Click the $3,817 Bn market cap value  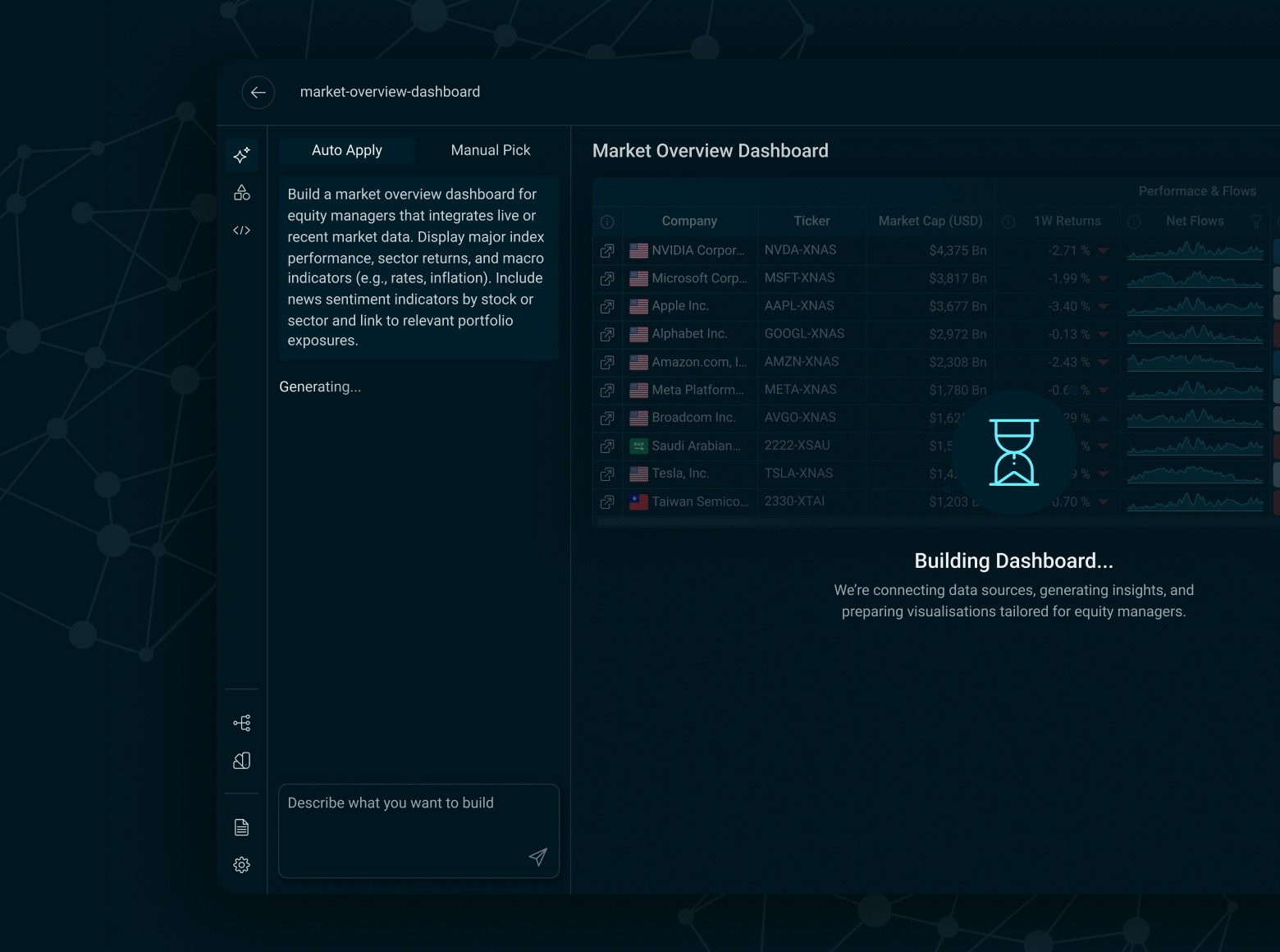[958, 278]
